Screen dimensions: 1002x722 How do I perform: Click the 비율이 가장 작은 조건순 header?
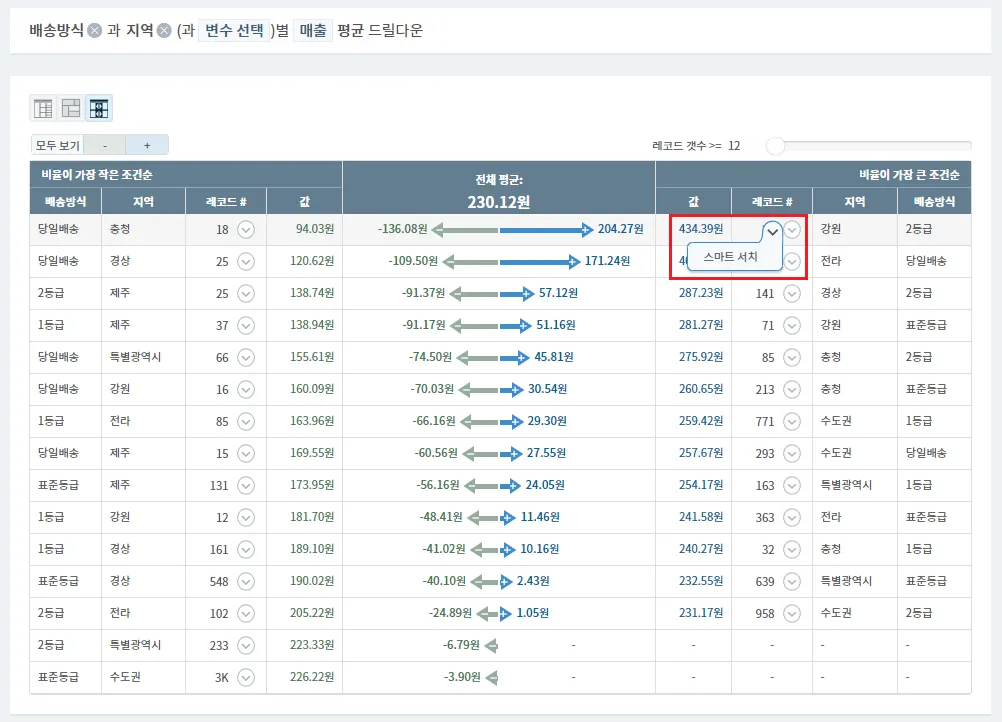pyautogui.click(x=97, y=174)
